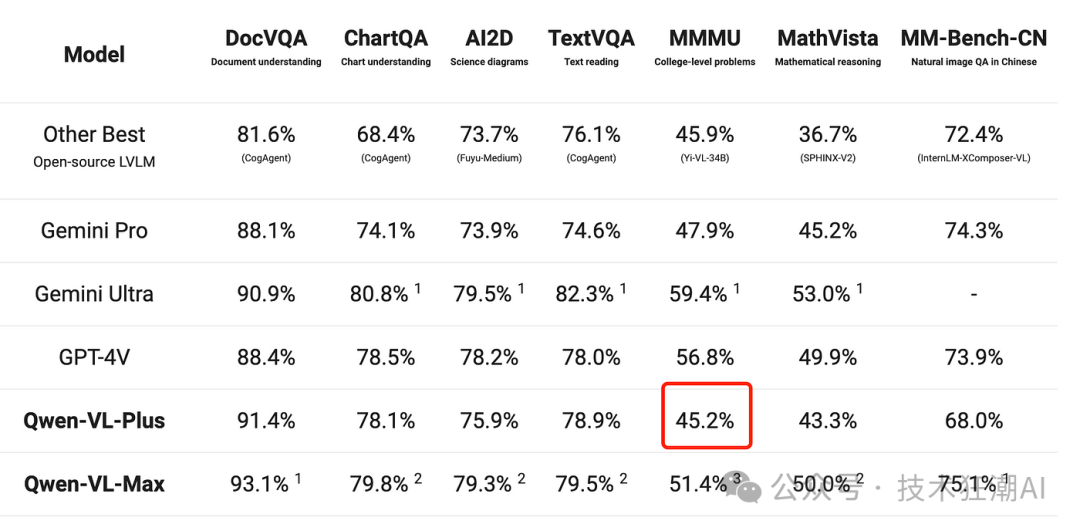Select Gemini Ultra's 80.8% ChartQA score
Image resolution: width=1080 pixels, height=531 pixels.
(379, 294)
